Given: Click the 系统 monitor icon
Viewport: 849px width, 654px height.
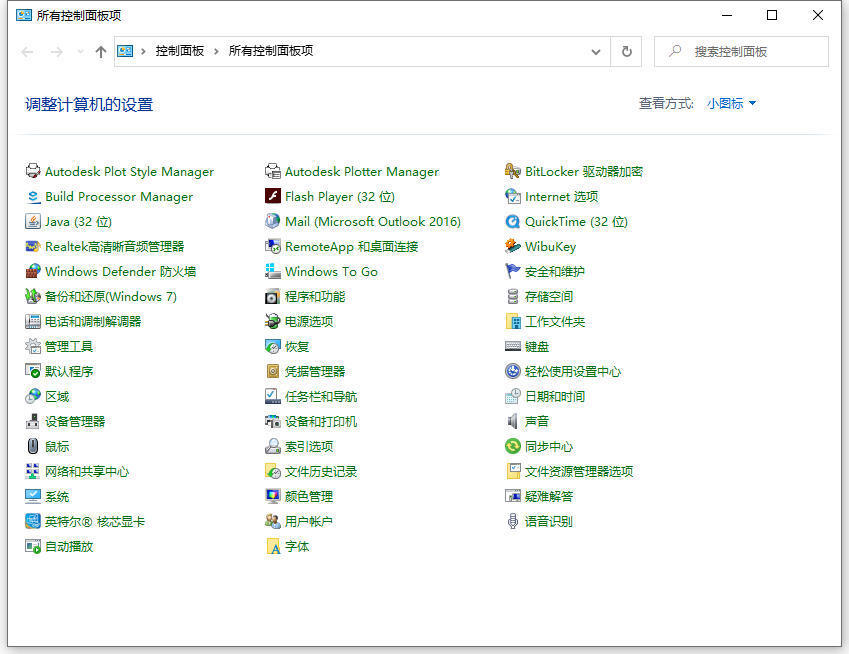Looking at the screenshot, I should click(33, 496).
